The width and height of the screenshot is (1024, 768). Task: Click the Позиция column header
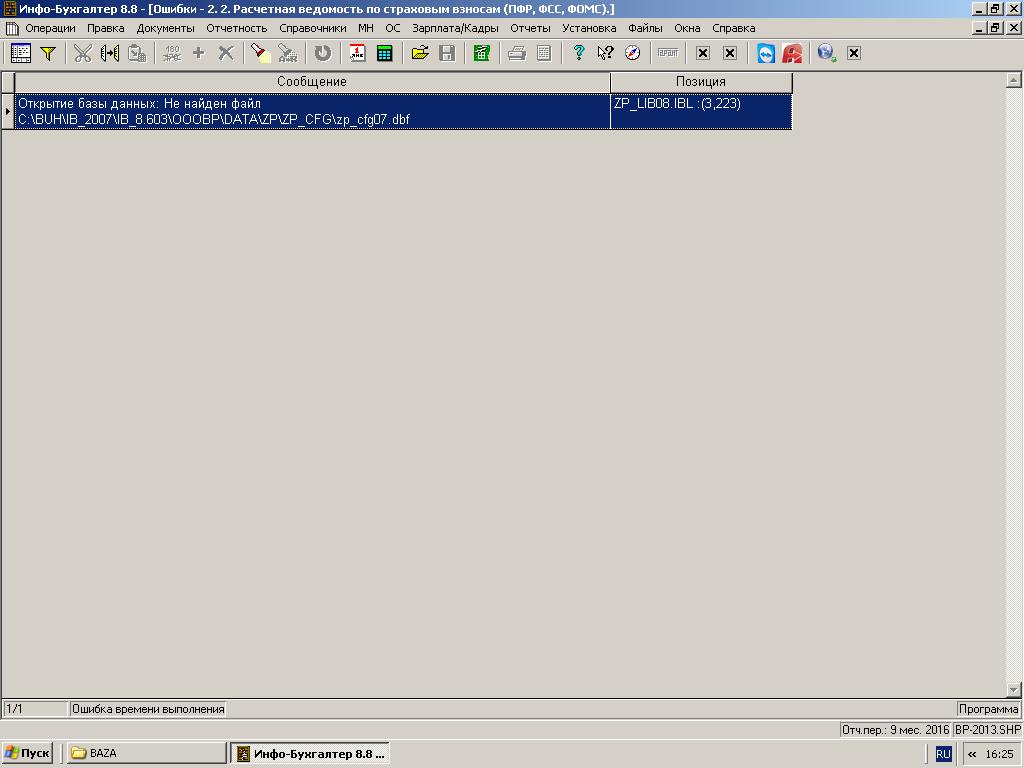pyautogui.click(x=701, y=82)
